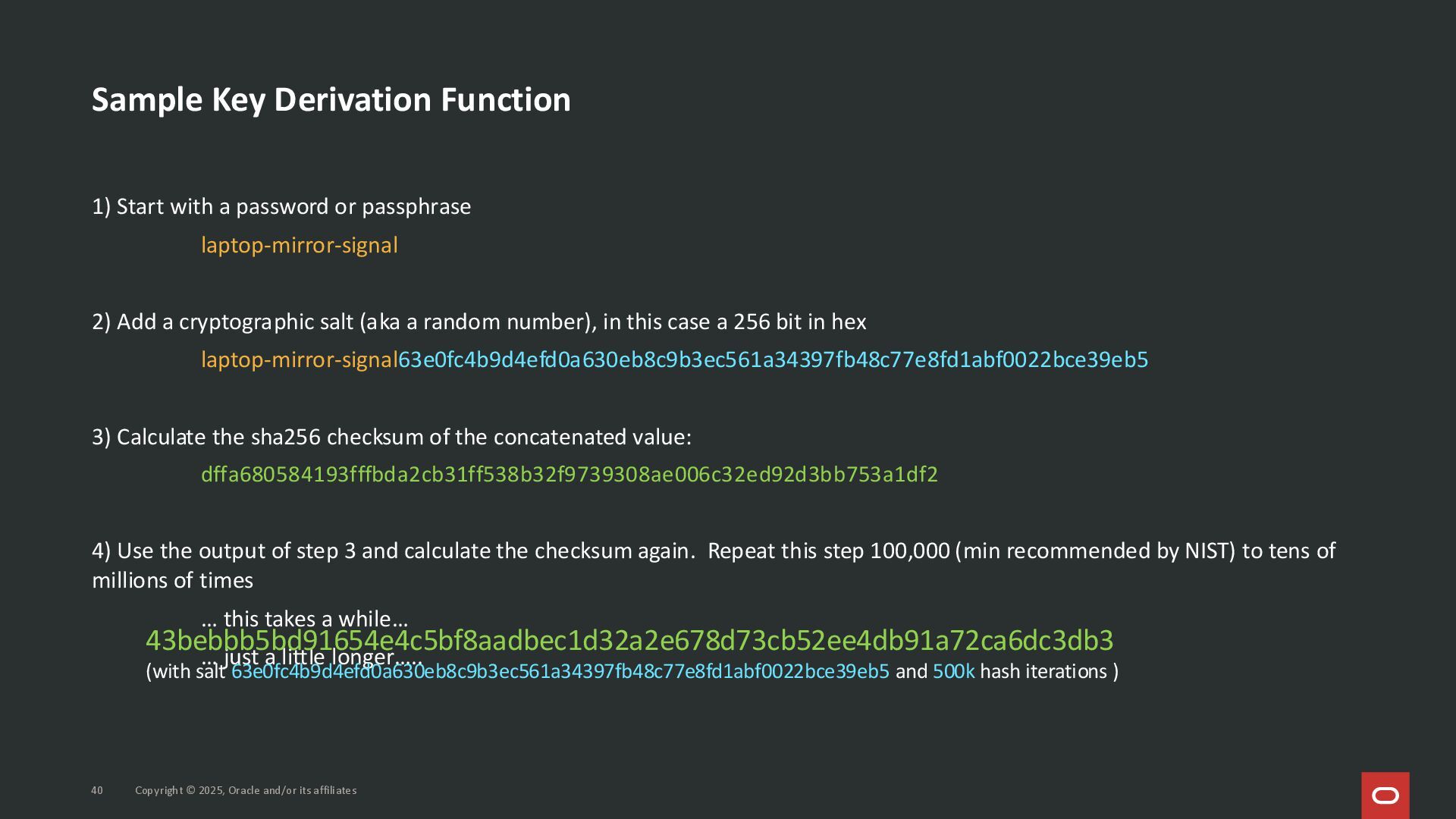1456x819 pixels.
Task: Click the blue salt hex appended under step 2
Action: [x=773, y=359]
